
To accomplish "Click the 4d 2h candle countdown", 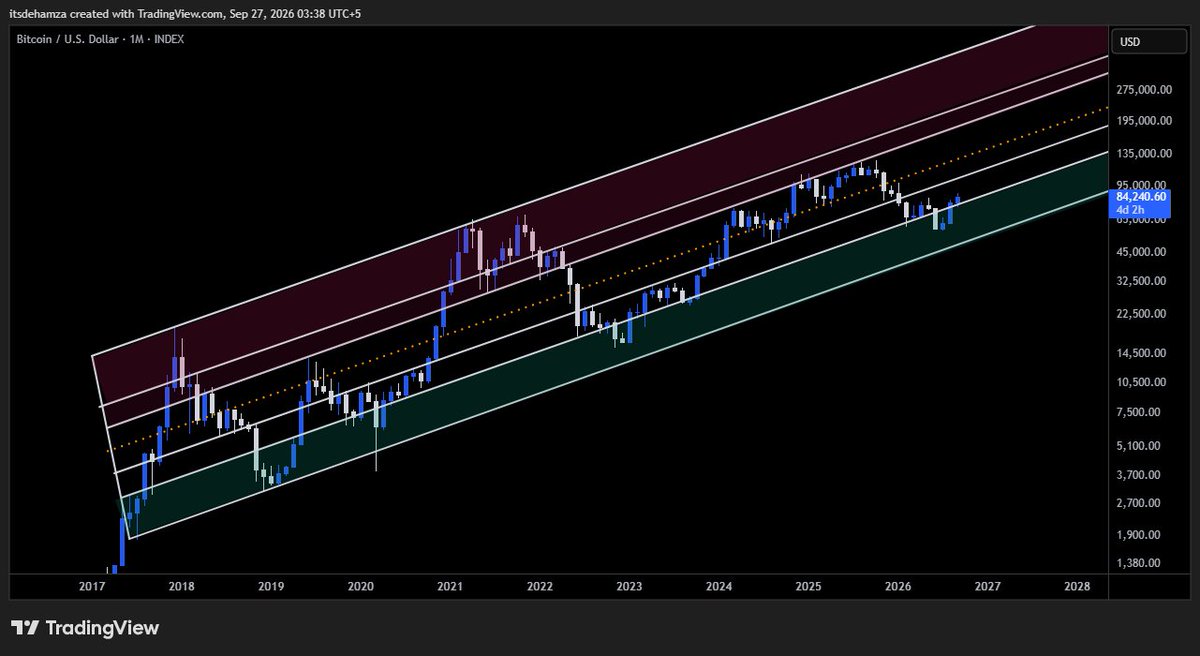I will point(1130,210).
